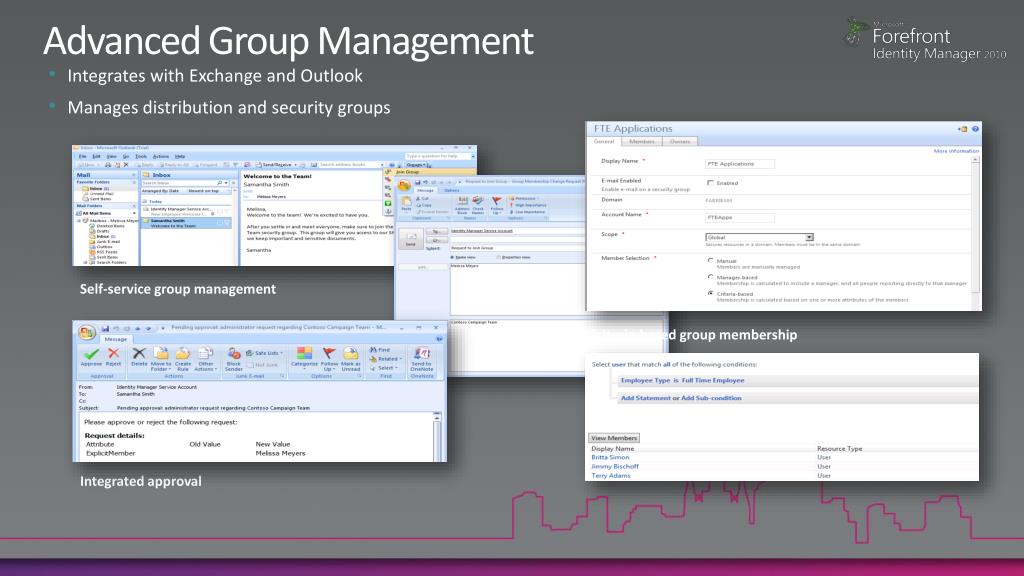Click the Categorize colored squares icon
Viewport: 1024px width, 576px height.
tap(304, 353)
